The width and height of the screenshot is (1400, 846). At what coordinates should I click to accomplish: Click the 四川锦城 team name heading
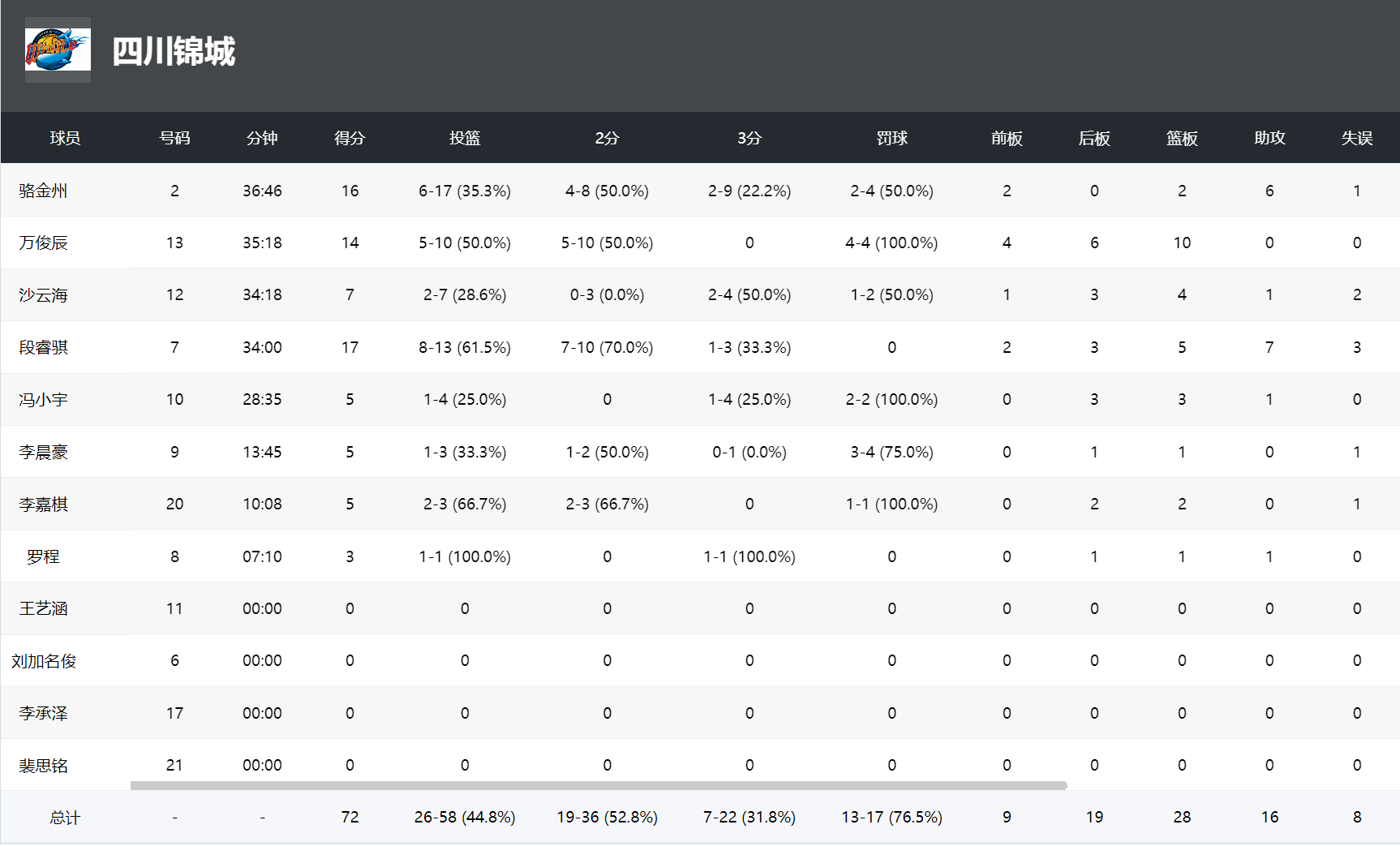174,52
